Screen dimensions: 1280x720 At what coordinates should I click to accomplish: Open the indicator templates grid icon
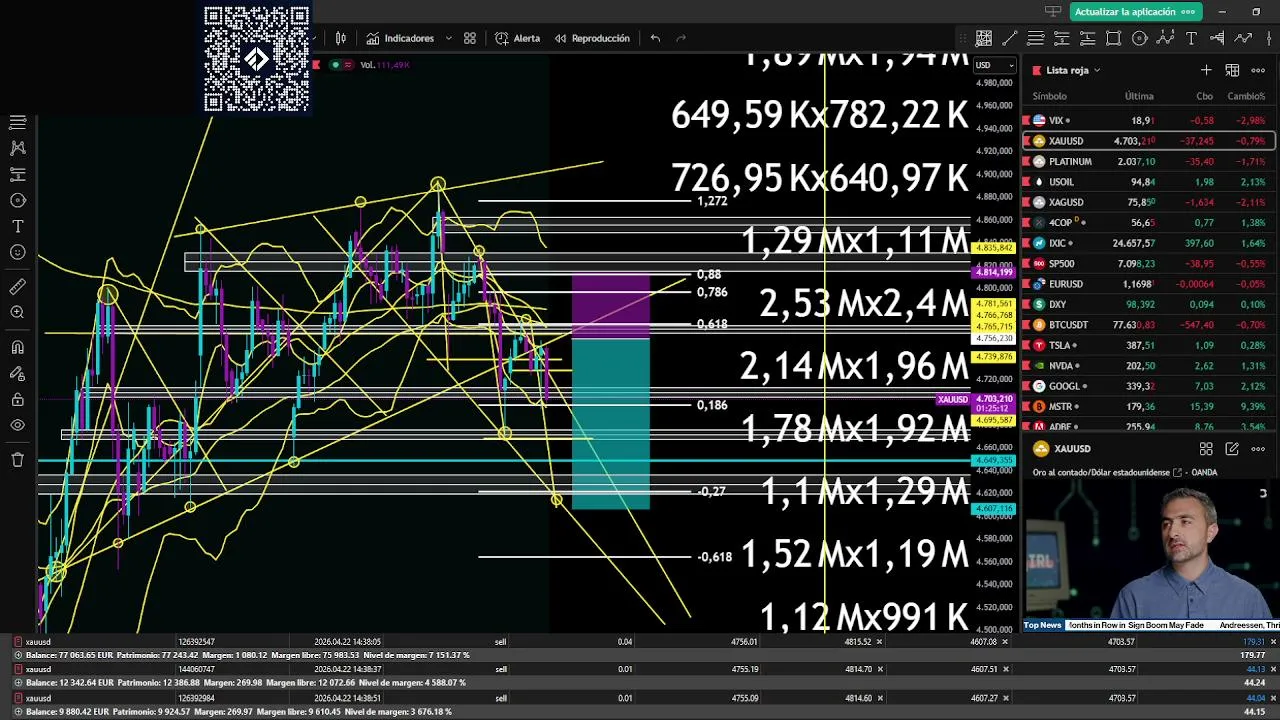click(470, 38)
